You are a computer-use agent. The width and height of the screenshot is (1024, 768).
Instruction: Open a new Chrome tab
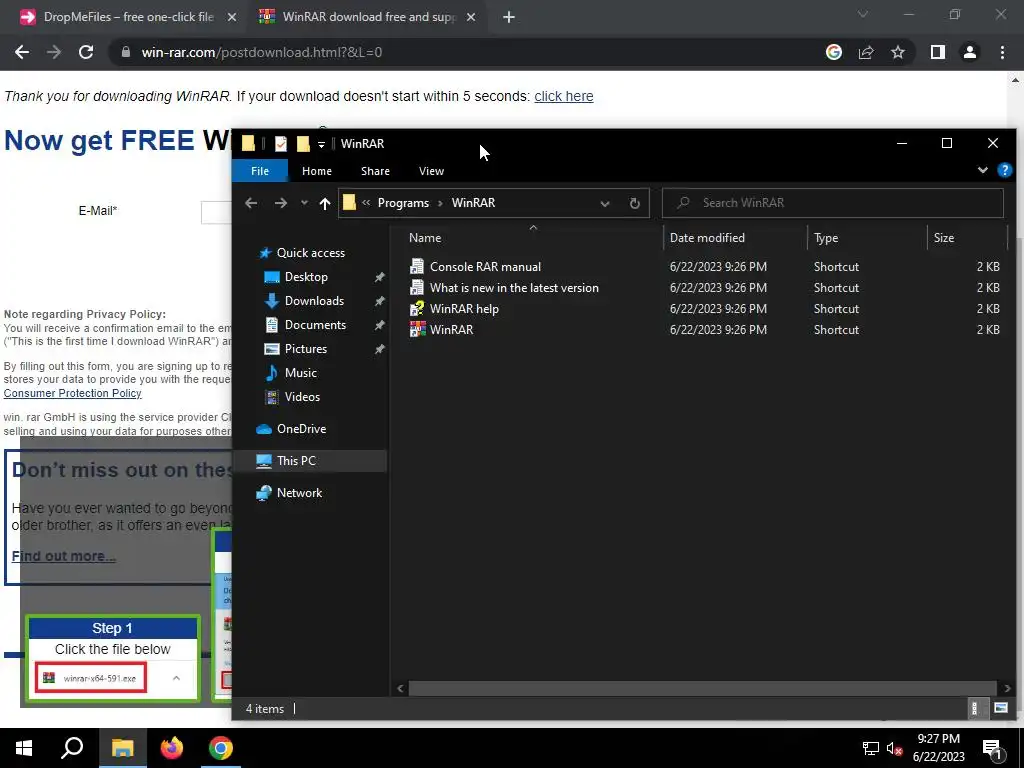pos(509,17)
